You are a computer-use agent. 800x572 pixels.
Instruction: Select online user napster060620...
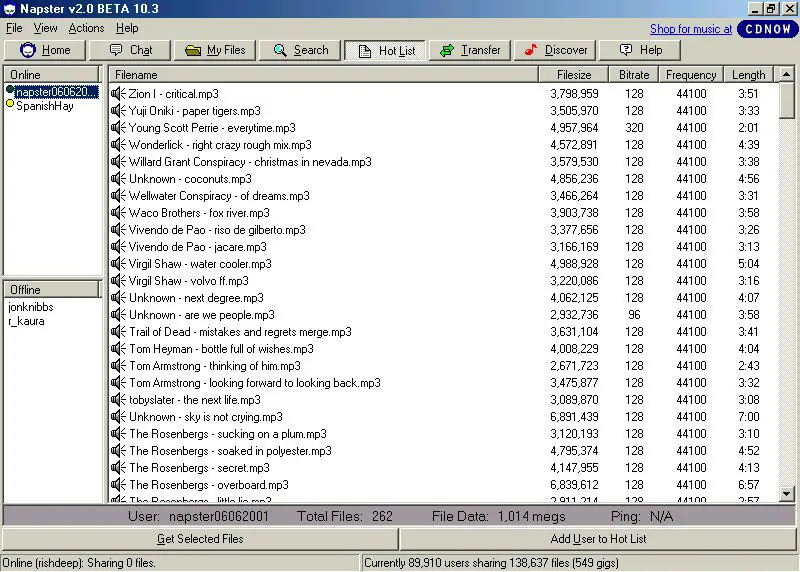56,92
